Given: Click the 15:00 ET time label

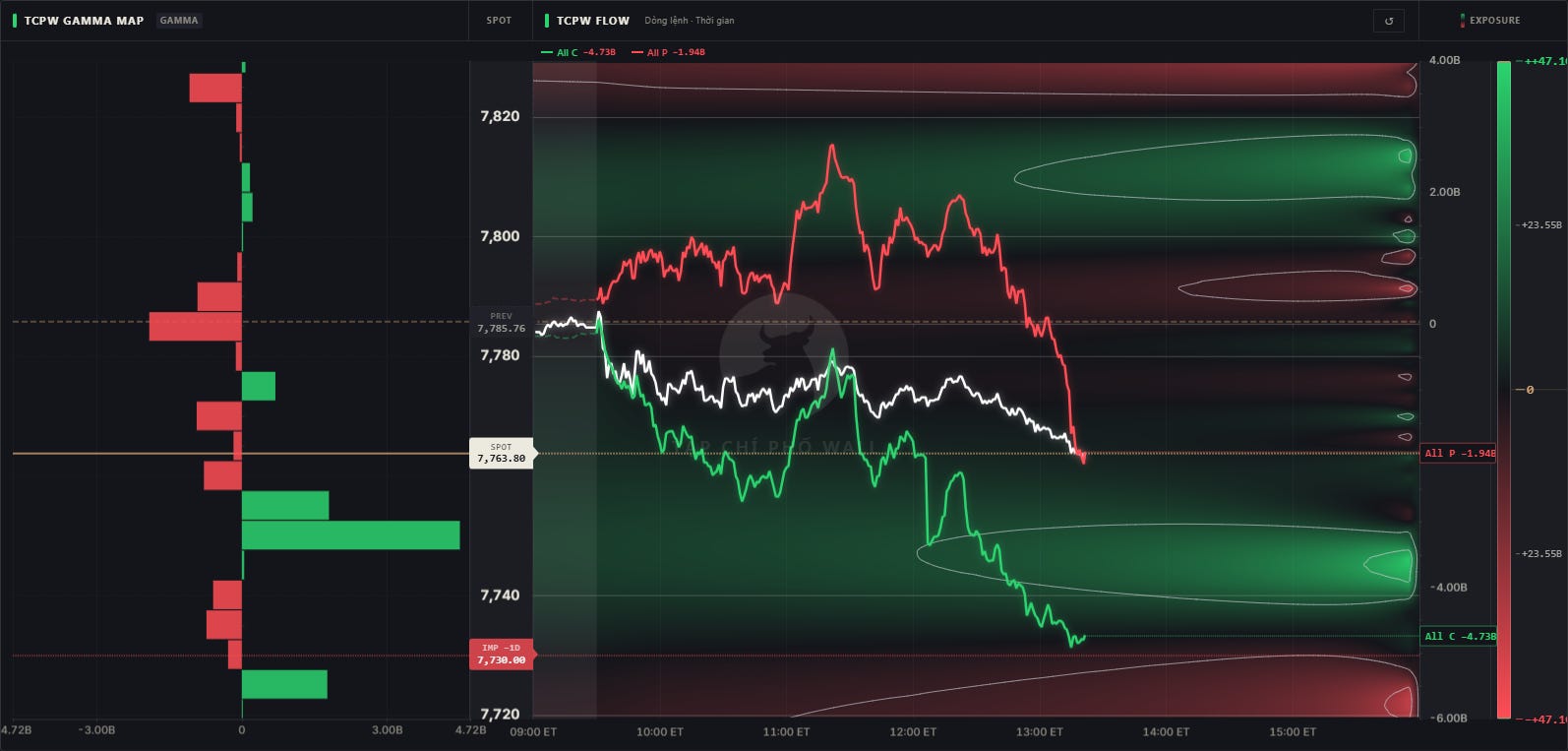Looking at the screenshot, I should click(1293, 731).
